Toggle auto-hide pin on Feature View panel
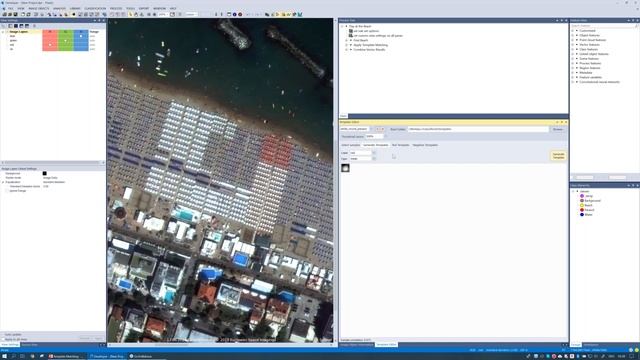 [x=633, y=20]
